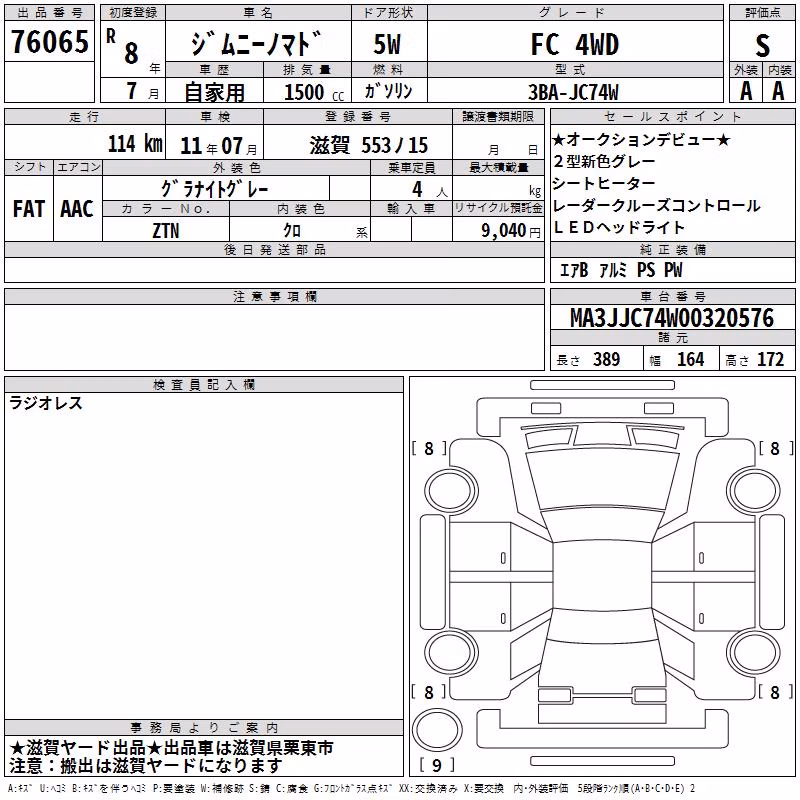This screenshot has height=800, width=800.
Task: Click the inspection expiry 11年07月
Action: coord(219,146)
